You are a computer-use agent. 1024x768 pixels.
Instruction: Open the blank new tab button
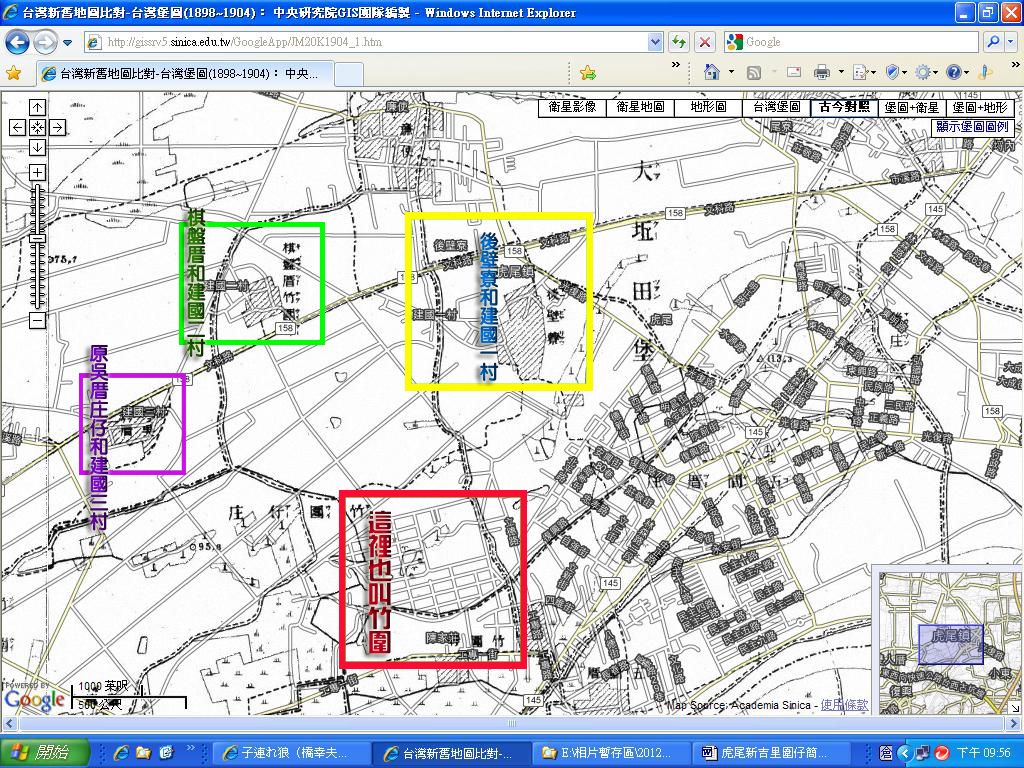pyautogui.click(x=349, y=74)
